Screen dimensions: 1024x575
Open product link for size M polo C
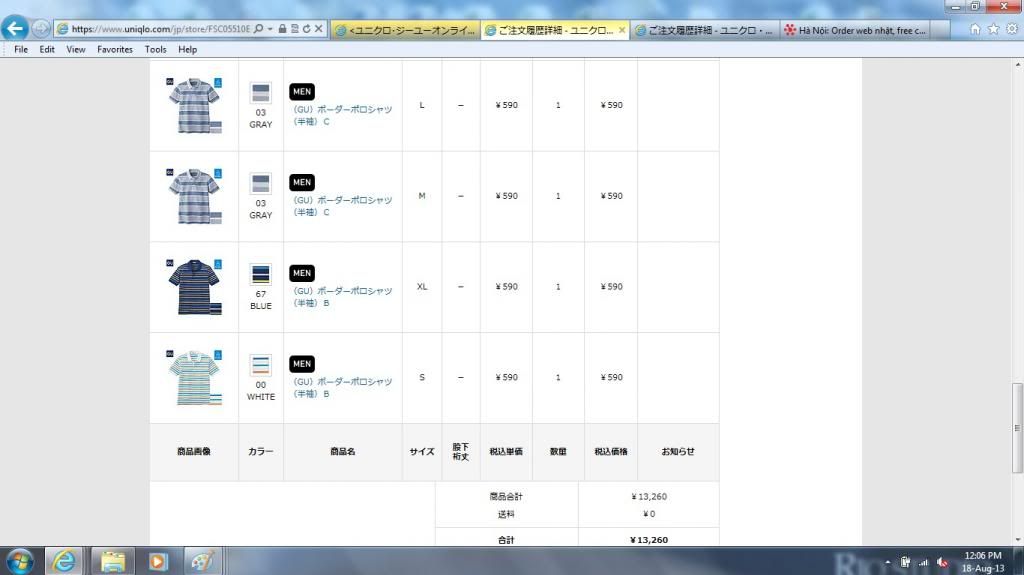pyautogui.click(x=342, y=206)
